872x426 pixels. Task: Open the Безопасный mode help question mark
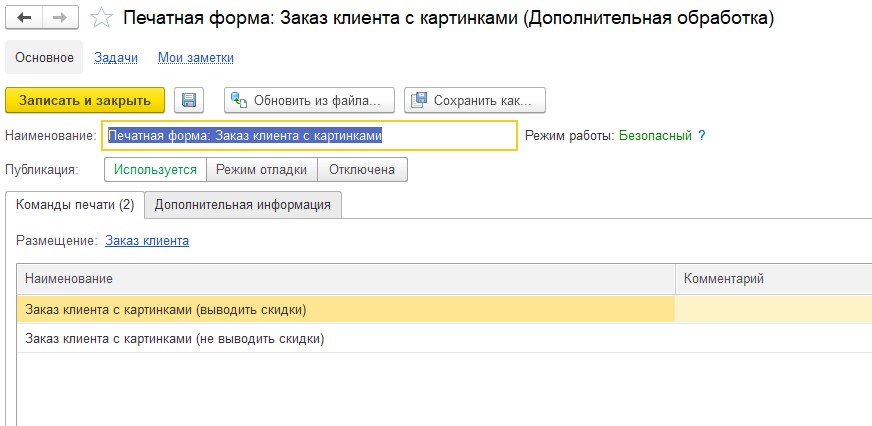point(701,135)
